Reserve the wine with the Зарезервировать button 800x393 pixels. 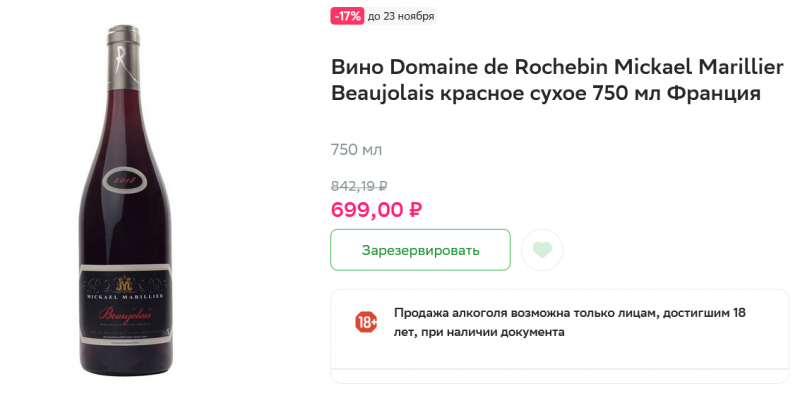[x=420, y=250]
